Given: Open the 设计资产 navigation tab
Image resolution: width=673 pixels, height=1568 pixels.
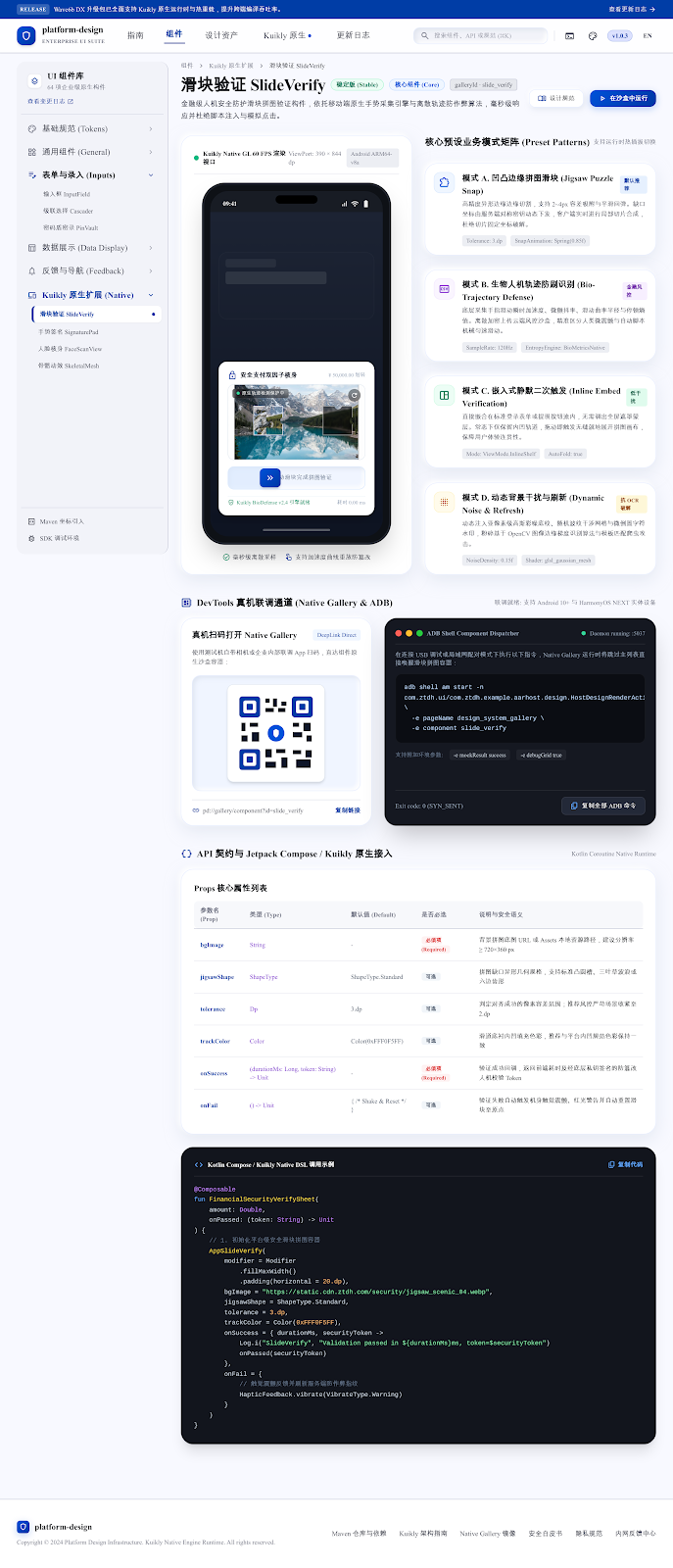Looking at the screenshot, I should click(x=221, y=35).
